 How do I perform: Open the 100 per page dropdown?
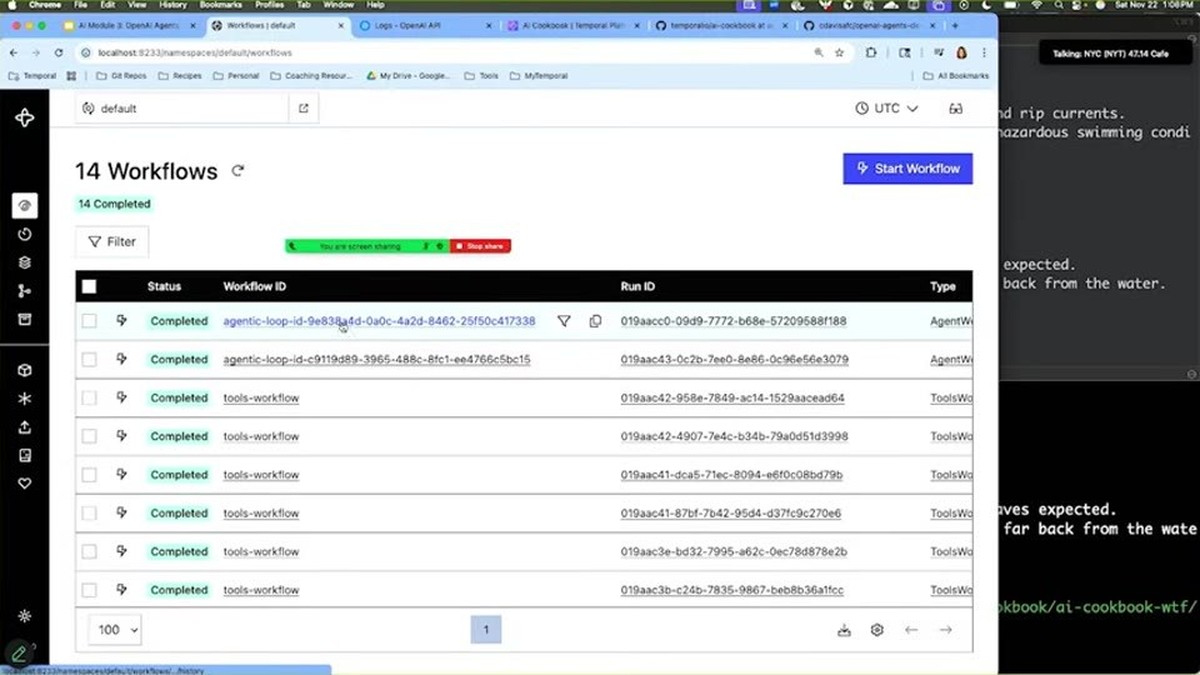(116, 630)
